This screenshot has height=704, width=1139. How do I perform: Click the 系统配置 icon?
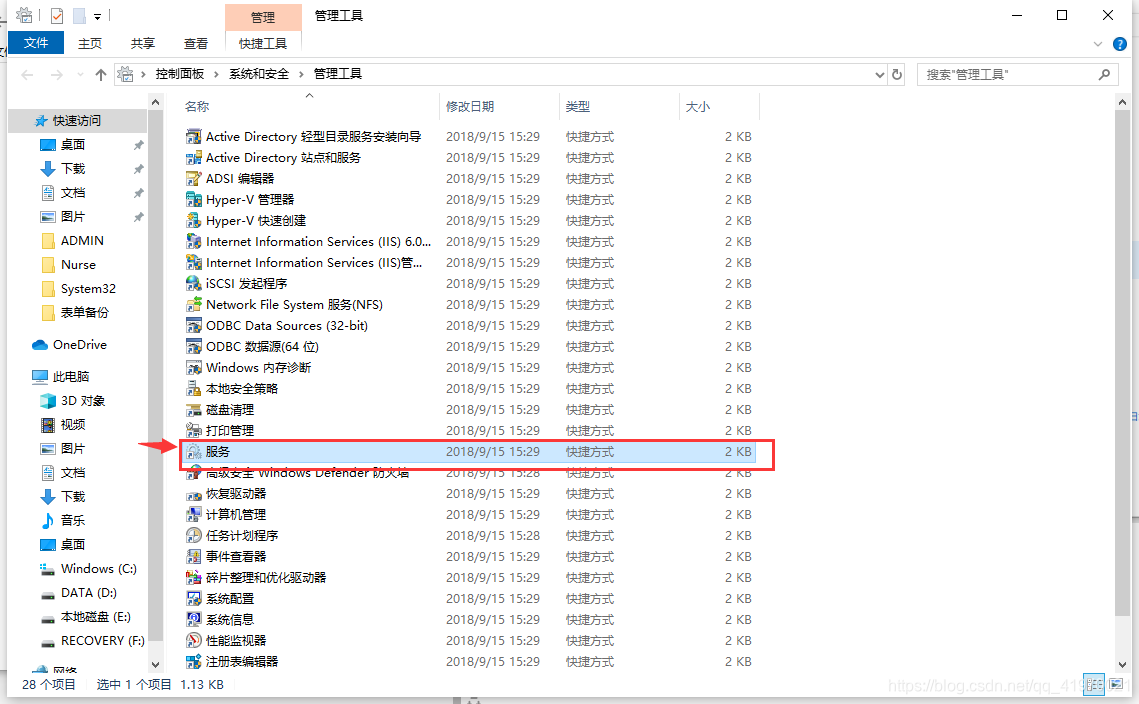point(193,599)
